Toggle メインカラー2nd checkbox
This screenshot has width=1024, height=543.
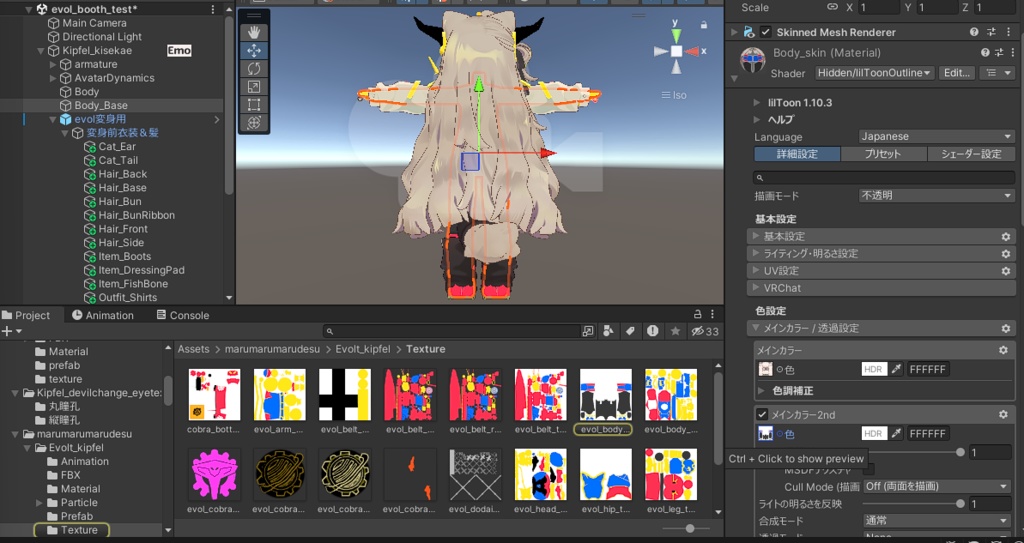pyautogui.click(x=762, y=415)
